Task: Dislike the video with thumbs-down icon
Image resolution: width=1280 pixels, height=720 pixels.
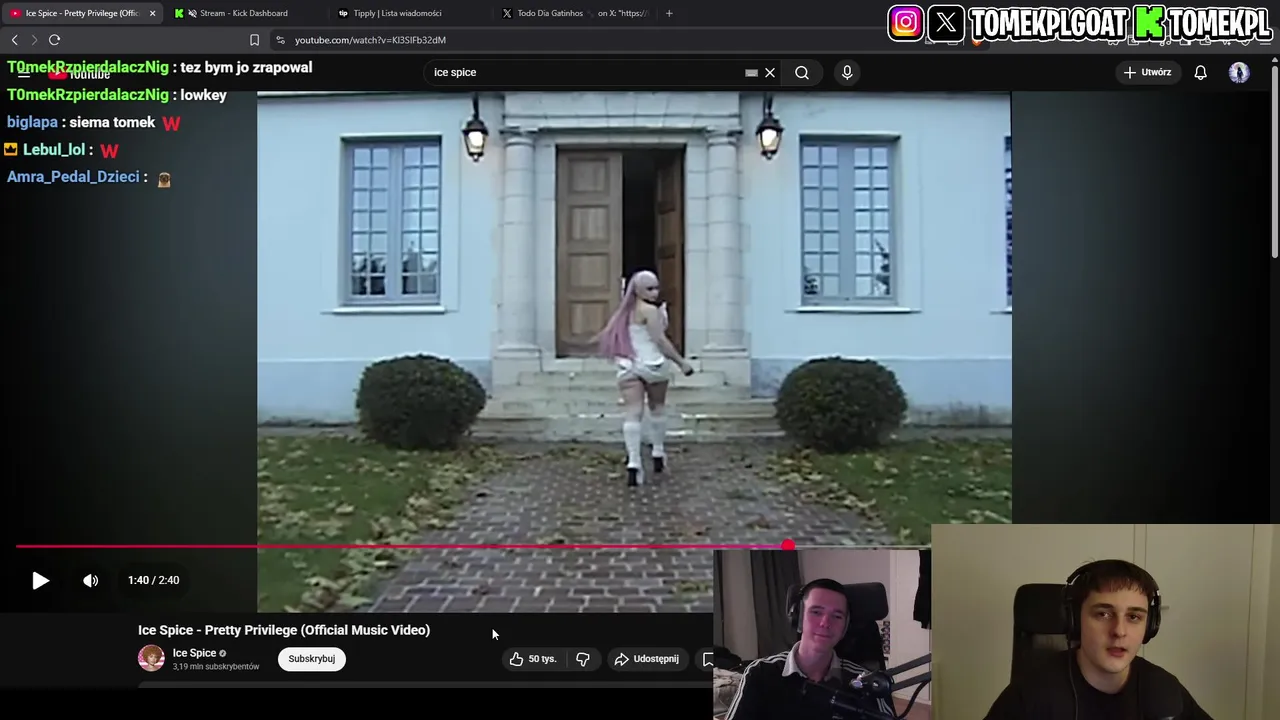Action: pyautogui.click(x=583, y=659)
